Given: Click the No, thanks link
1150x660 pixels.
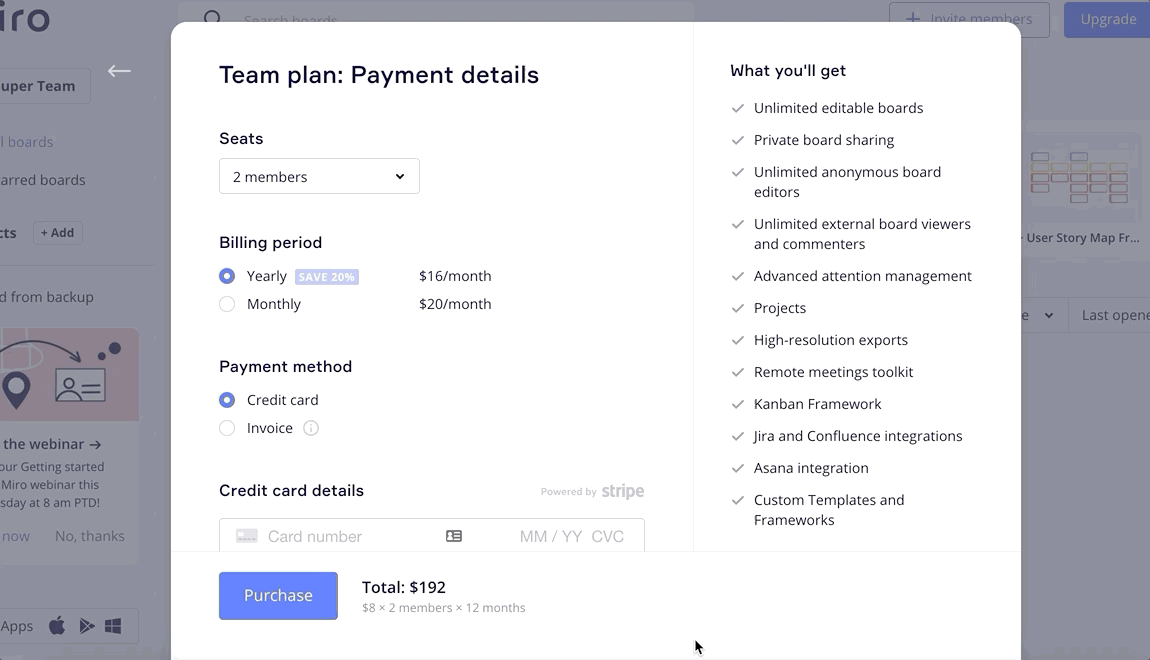Looking at the screenshot, I should click(90, 536).
